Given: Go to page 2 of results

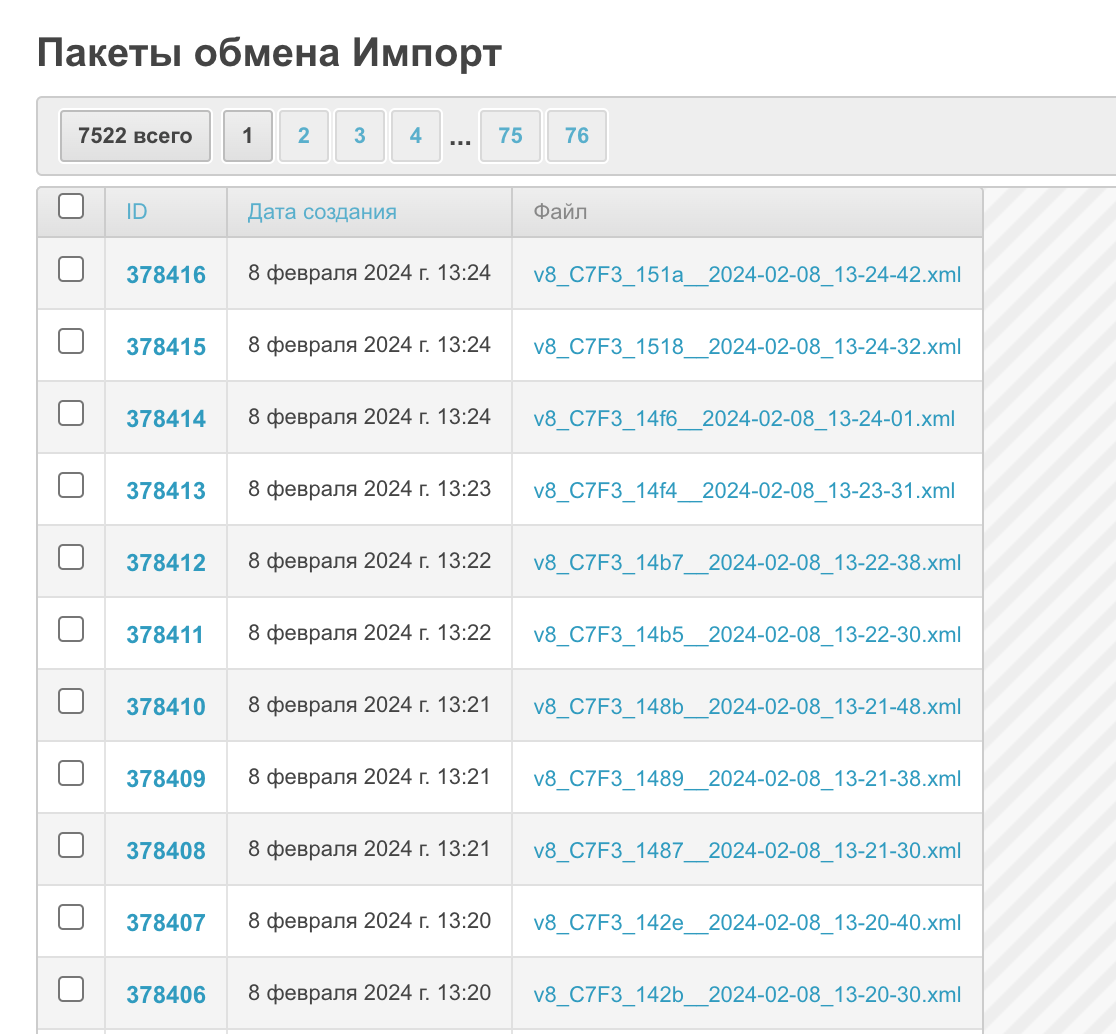Looking at the screenshot, I should pos(304,136).
